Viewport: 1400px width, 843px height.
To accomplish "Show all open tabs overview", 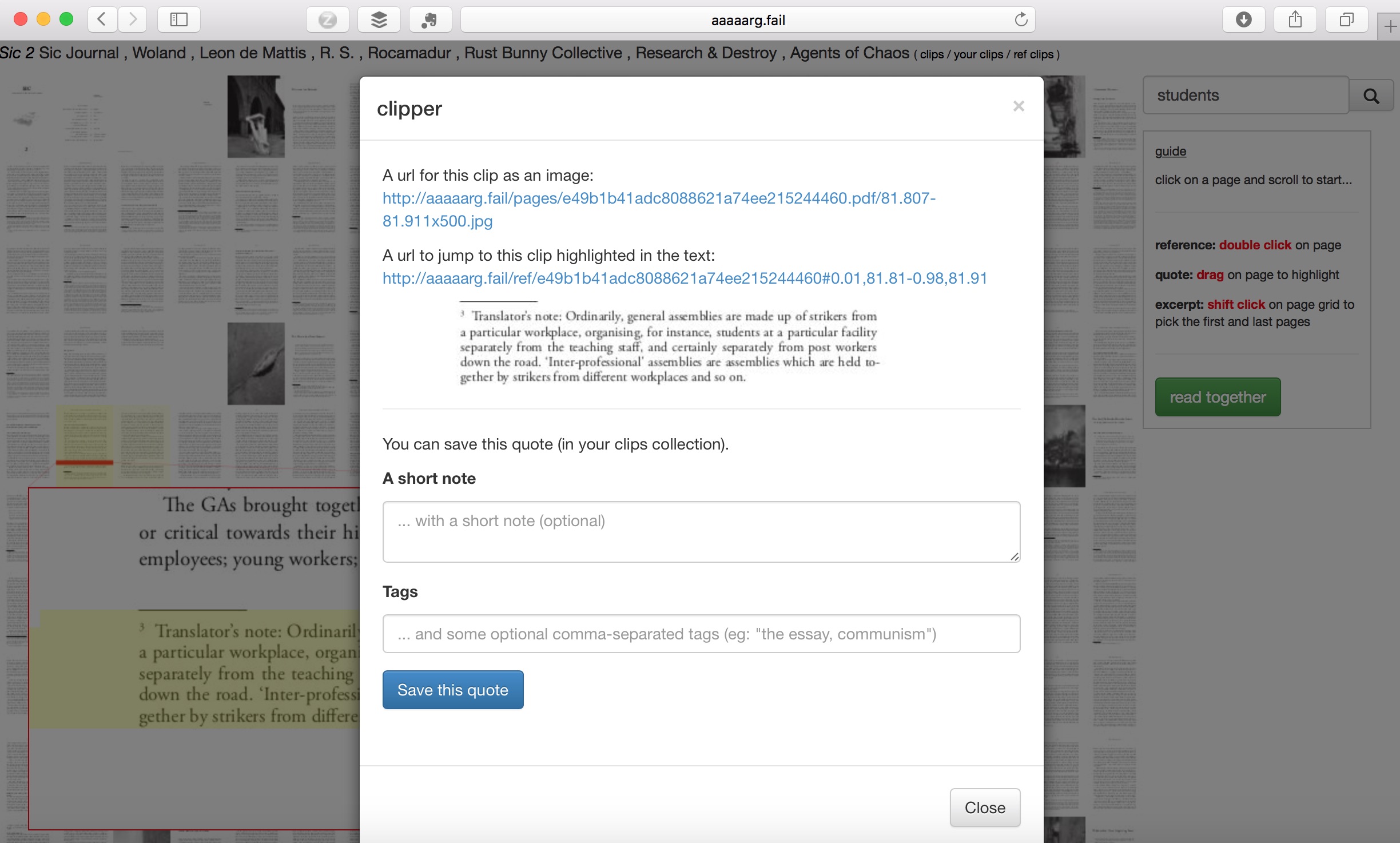I will pos(1346,19).
